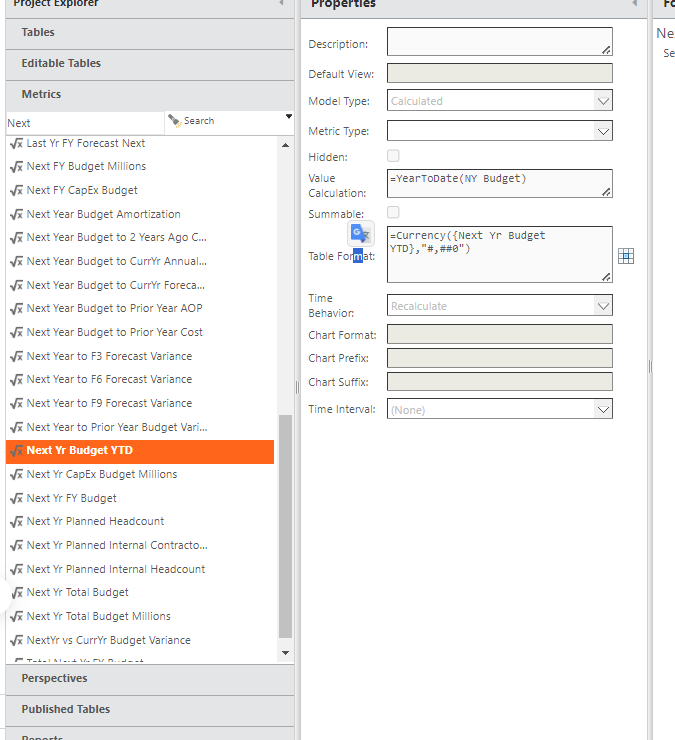Toggle the Hidden checkbox
The image size is (675, 740).
(393, 156)
